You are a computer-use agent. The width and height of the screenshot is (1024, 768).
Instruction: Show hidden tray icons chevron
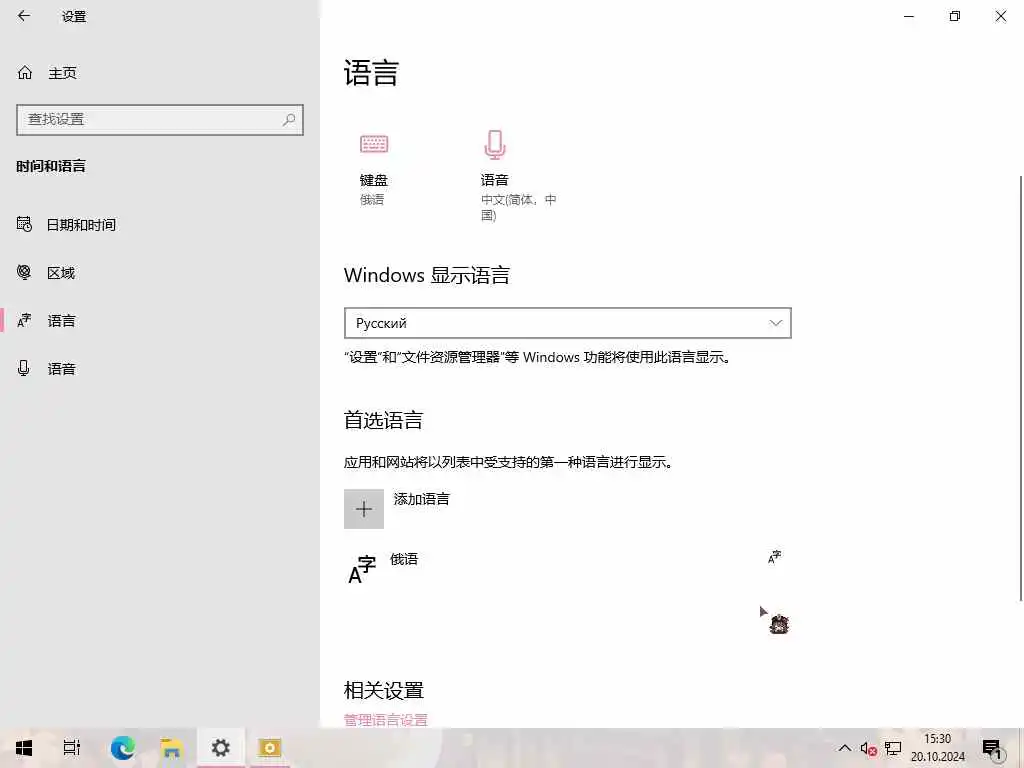coord(844,748)
